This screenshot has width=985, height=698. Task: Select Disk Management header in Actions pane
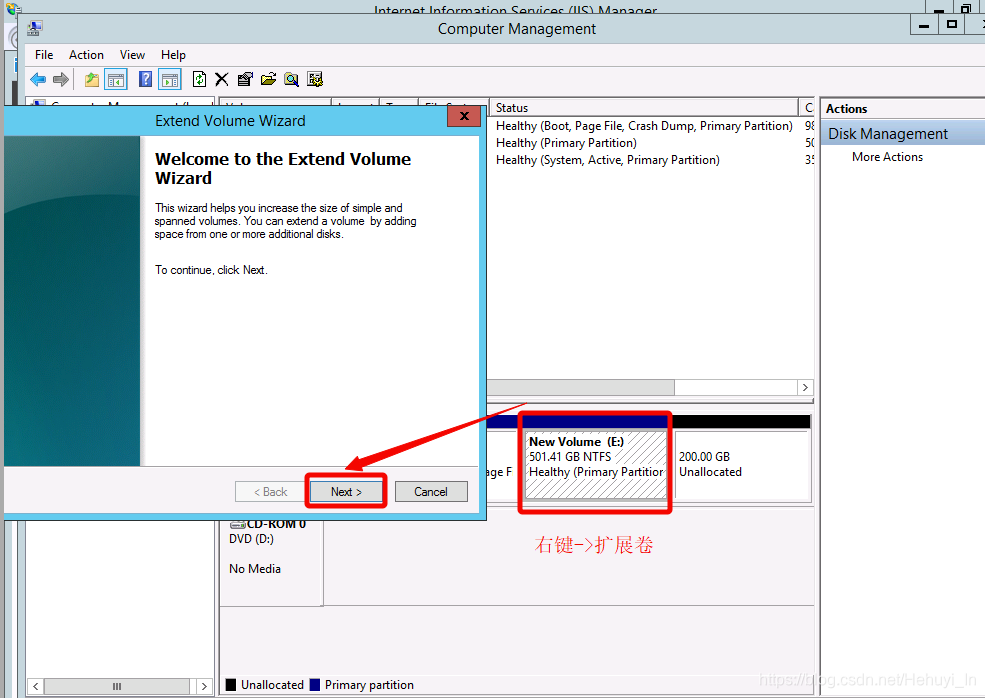click(903, 133)
